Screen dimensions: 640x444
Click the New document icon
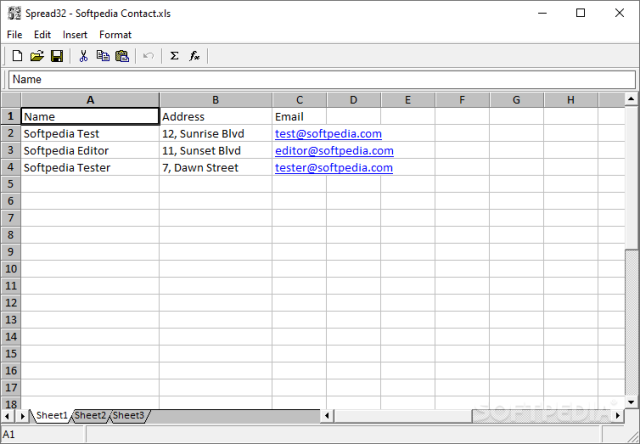tap(17, 56)
